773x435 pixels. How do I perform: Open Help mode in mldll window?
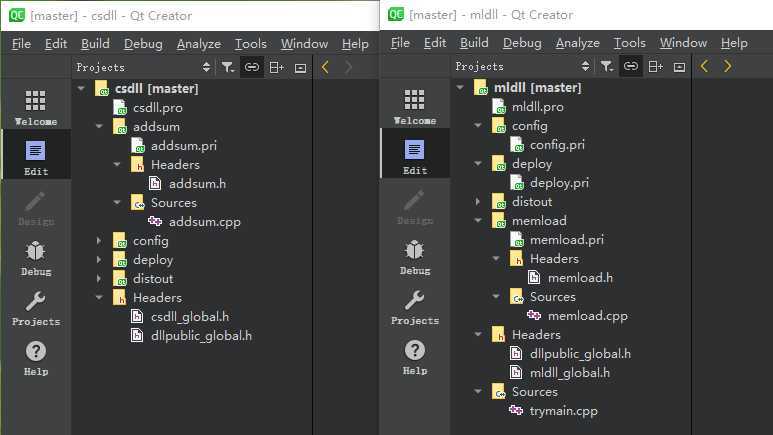[x=415, y=357]
